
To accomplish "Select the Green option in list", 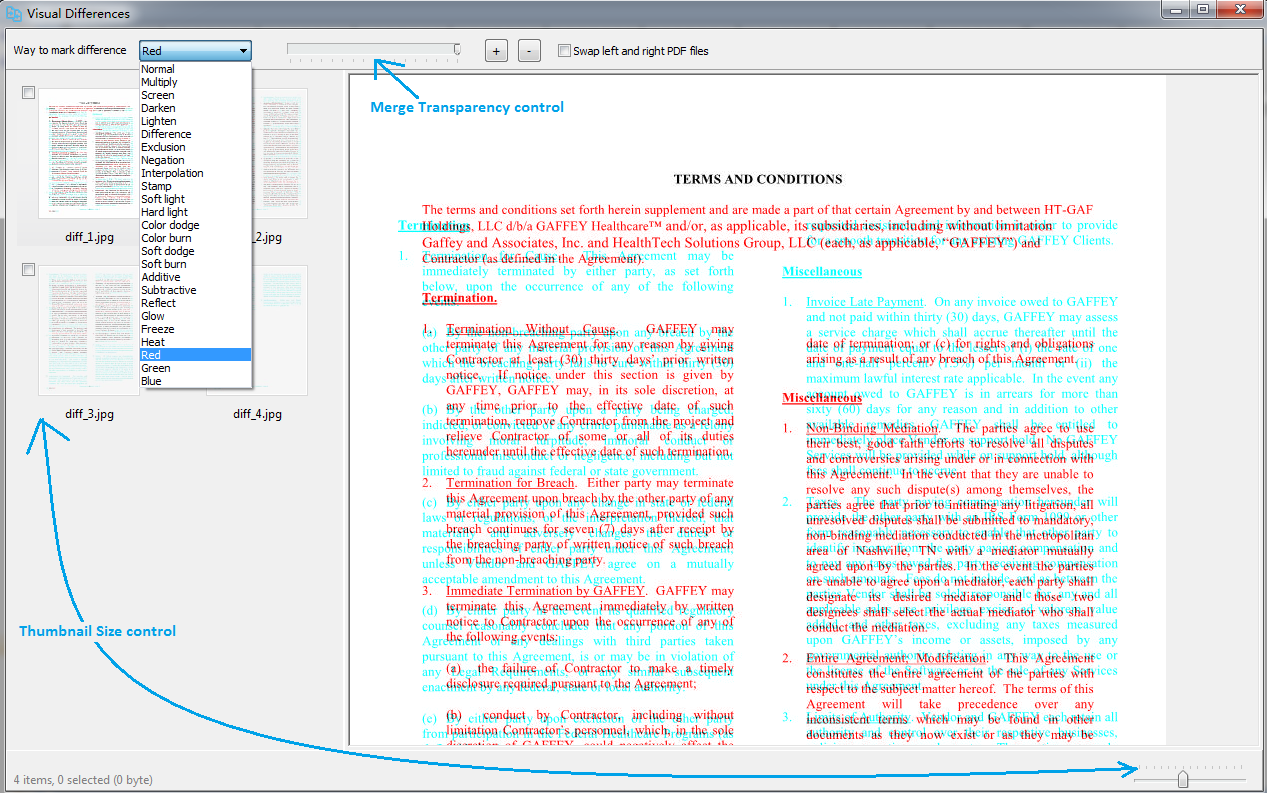I will pos(196,368).
